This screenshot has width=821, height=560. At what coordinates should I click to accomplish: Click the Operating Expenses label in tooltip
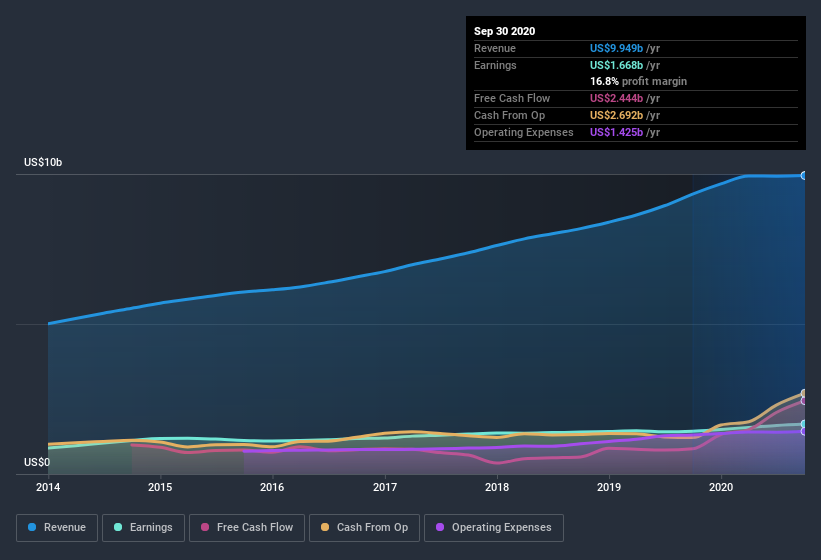(x=524, y=132)
